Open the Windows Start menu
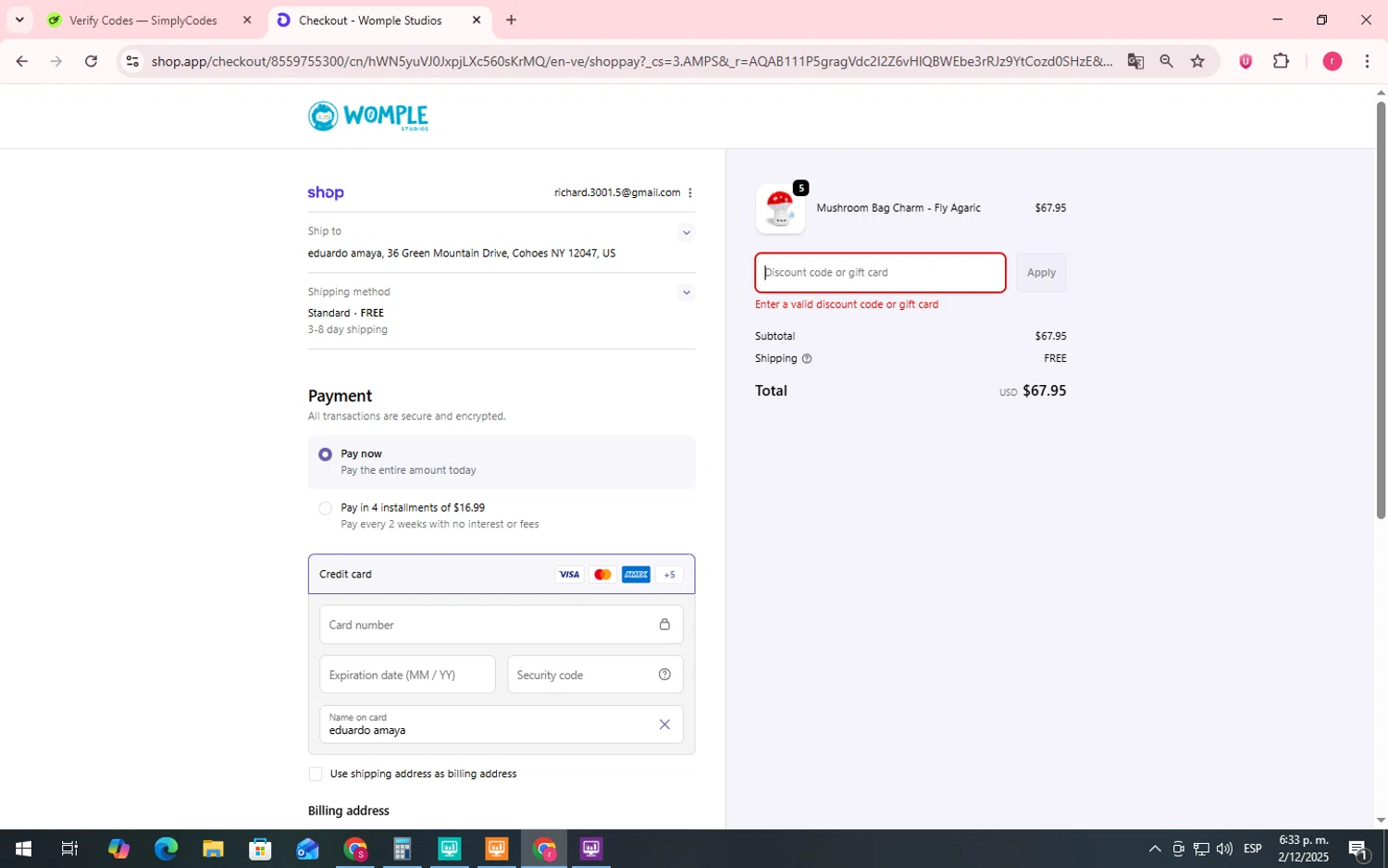Viewport: 1388px width, 868px height. coord(23,849)
